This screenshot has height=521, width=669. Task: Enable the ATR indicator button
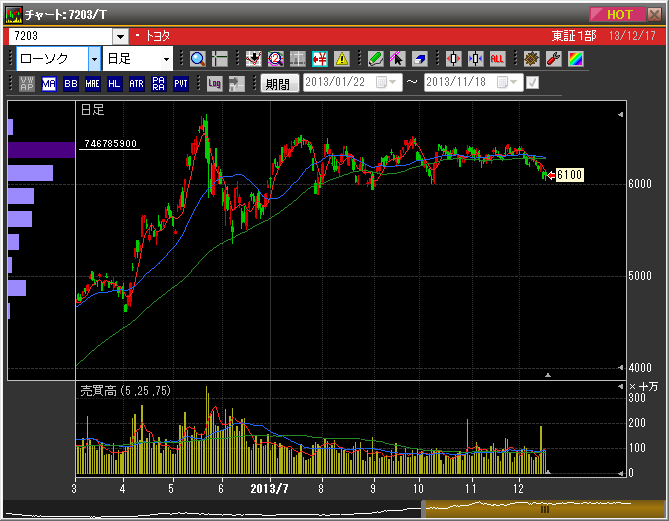[137, 84]
